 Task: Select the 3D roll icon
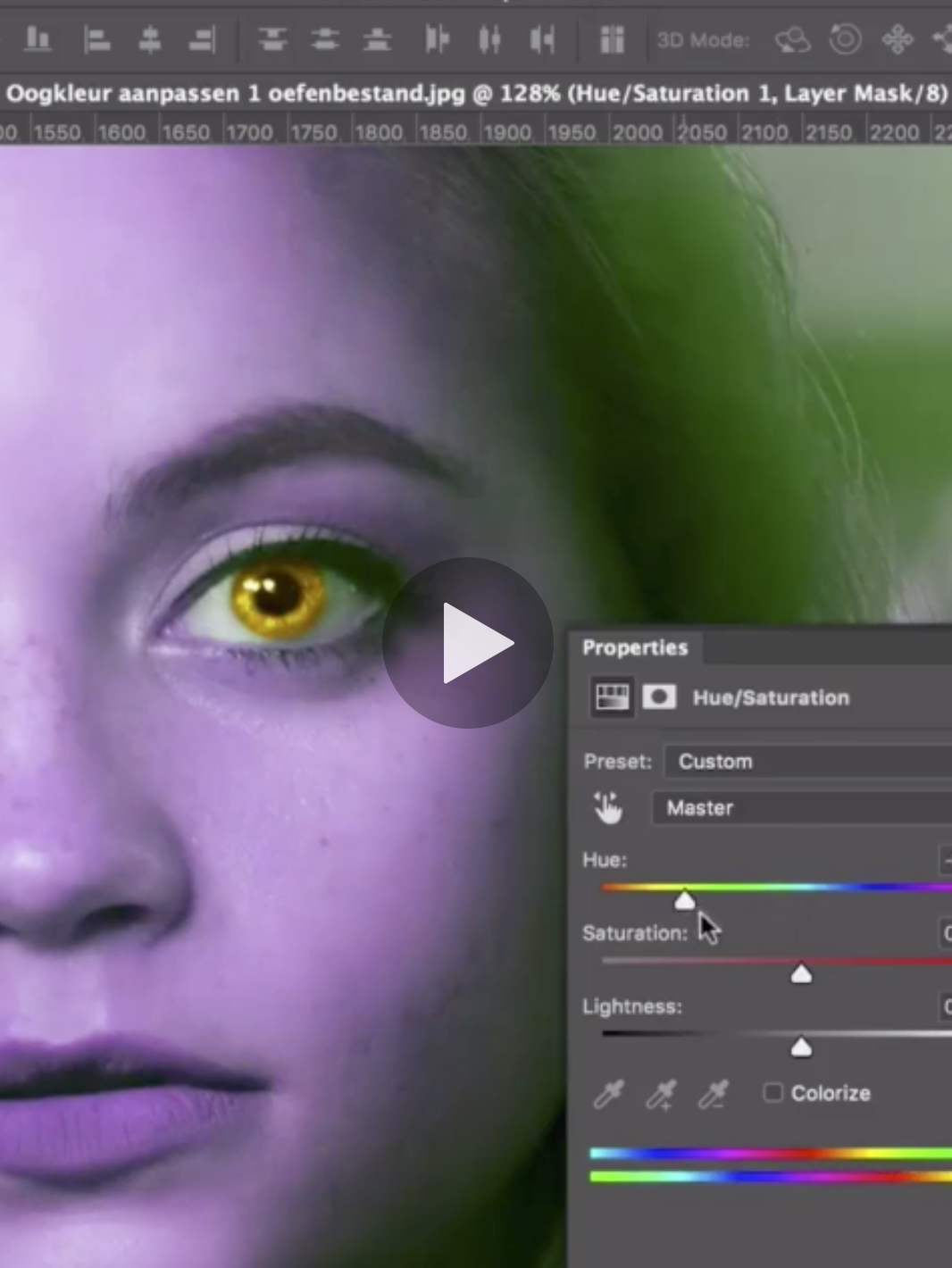pos(845,39)
